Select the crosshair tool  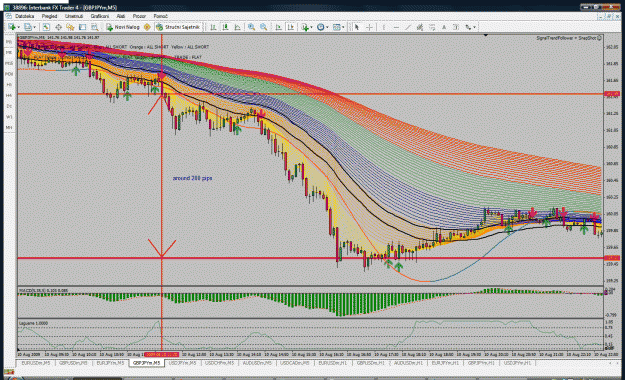(369, 27)
